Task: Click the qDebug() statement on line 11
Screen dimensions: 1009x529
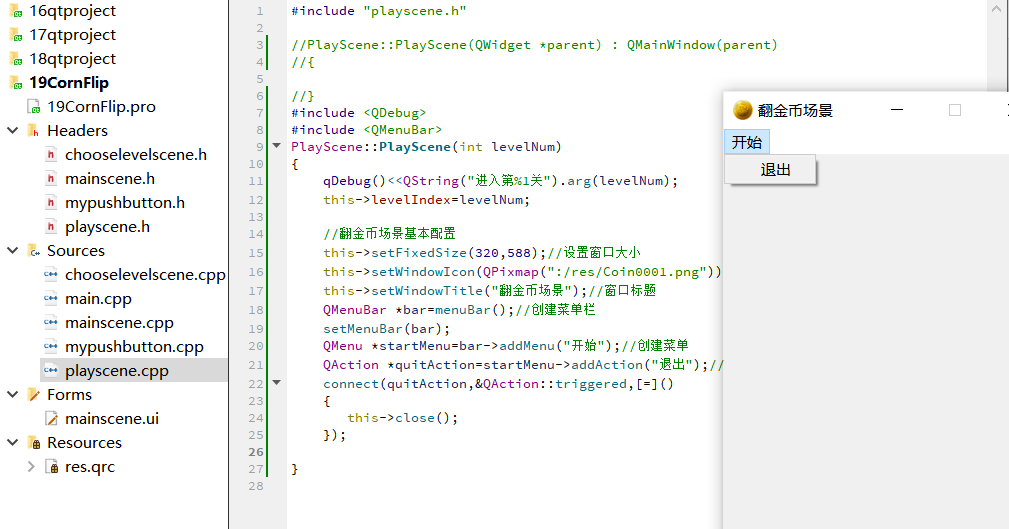Action: 500,181
